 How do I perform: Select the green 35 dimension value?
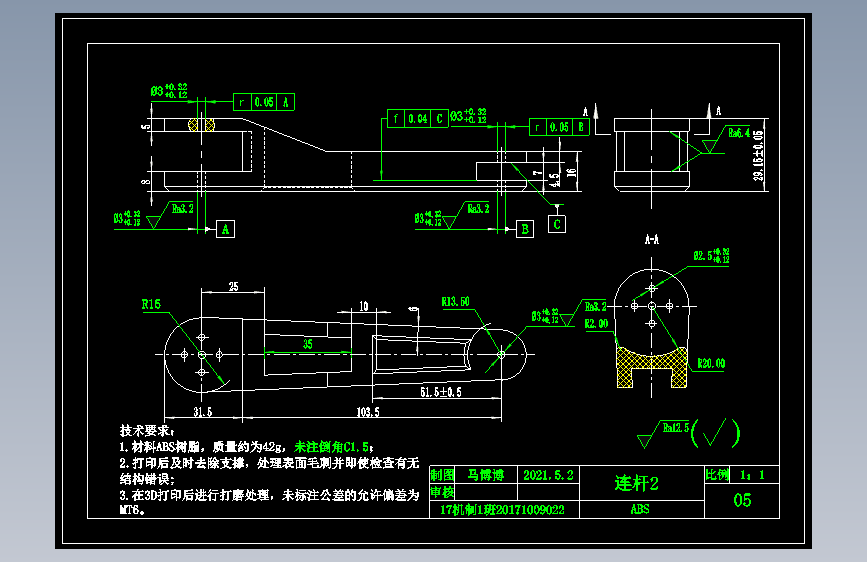pyautogui.click(x=307, y=344)
